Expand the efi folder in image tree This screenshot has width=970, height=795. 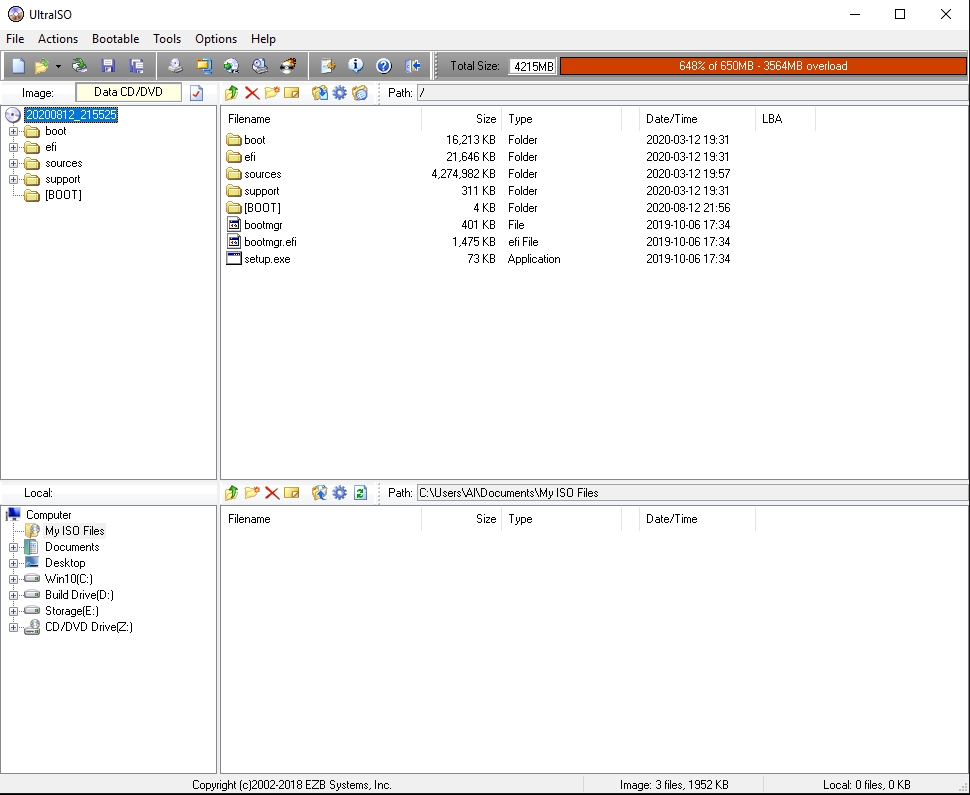(13, 147)
